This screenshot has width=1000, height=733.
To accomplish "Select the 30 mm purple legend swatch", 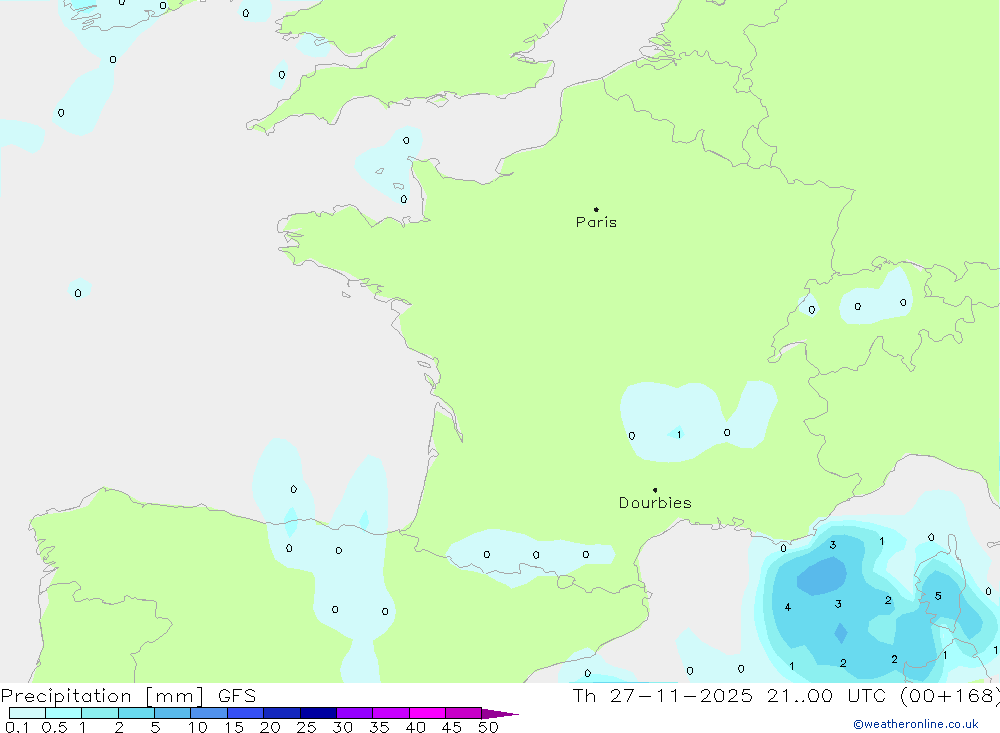I will point(355,713).
